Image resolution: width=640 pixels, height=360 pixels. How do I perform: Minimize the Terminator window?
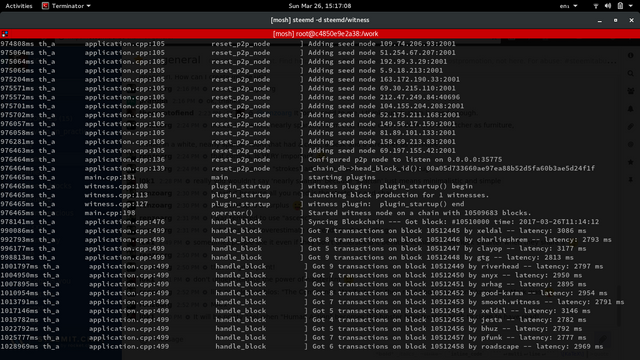coord(600,20)
